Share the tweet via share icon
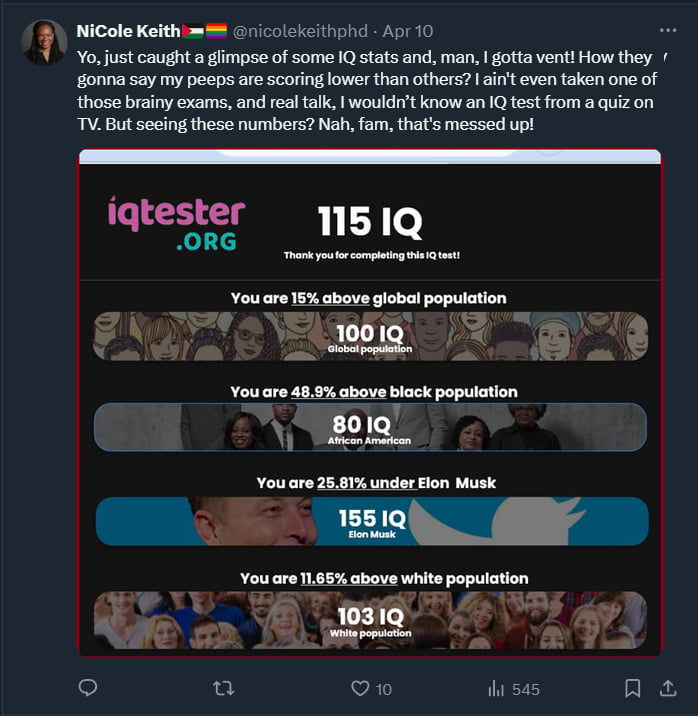The image size is (698, 716). [x=668, y=688]
